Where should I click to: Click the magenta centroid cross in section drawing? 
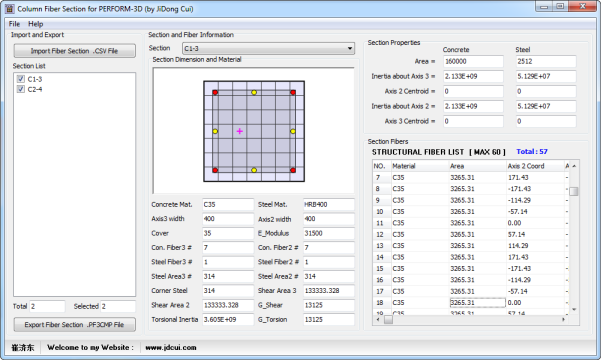point(240,131)
